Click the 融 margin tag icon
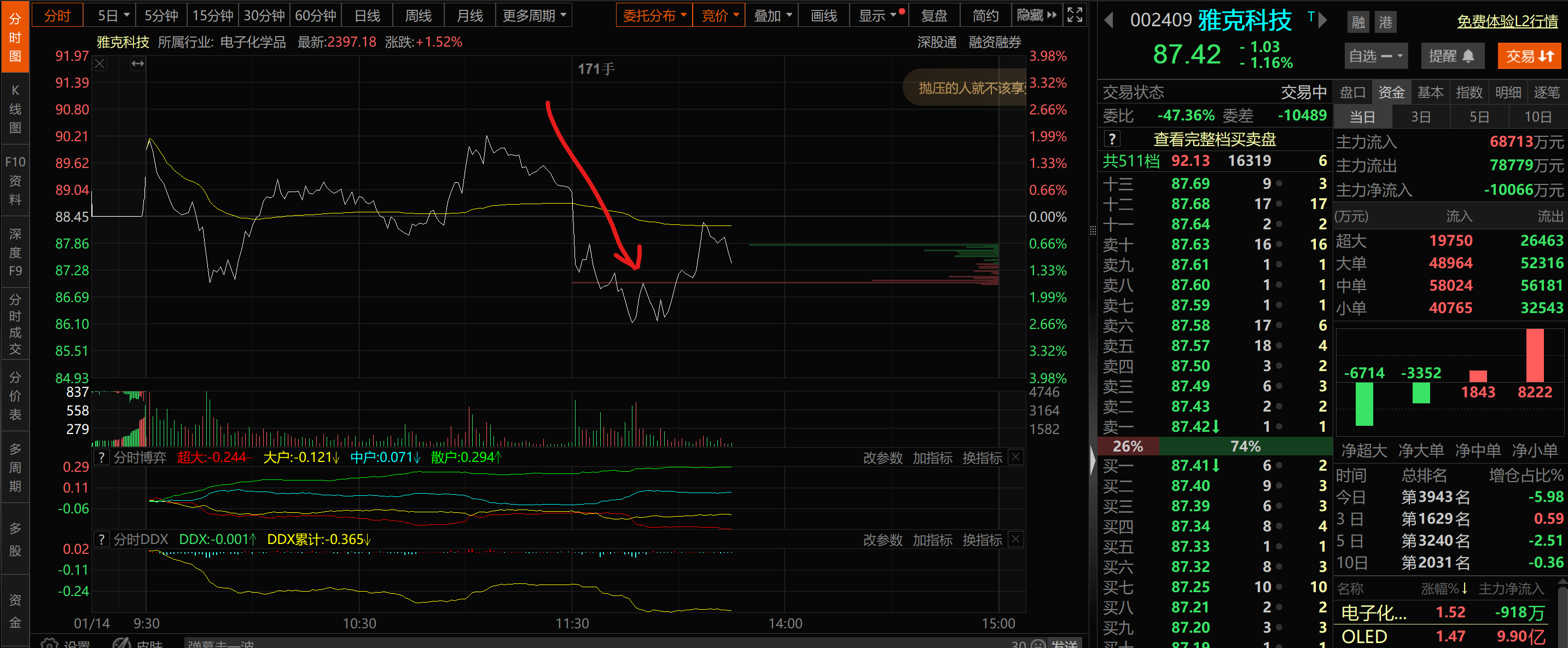 [x=1358, y=22]
